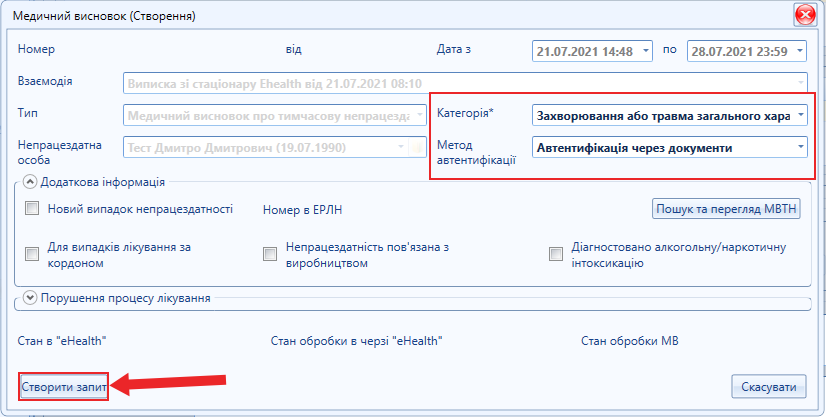Click the icon beside Непрацездатна особа field

point(417,147)
